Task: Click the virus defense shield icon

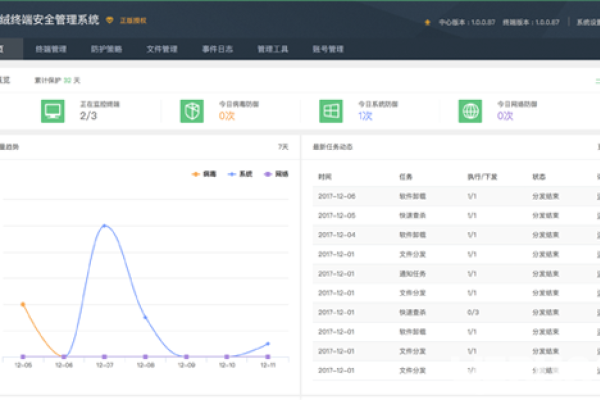Action: (x=192, y=111)
